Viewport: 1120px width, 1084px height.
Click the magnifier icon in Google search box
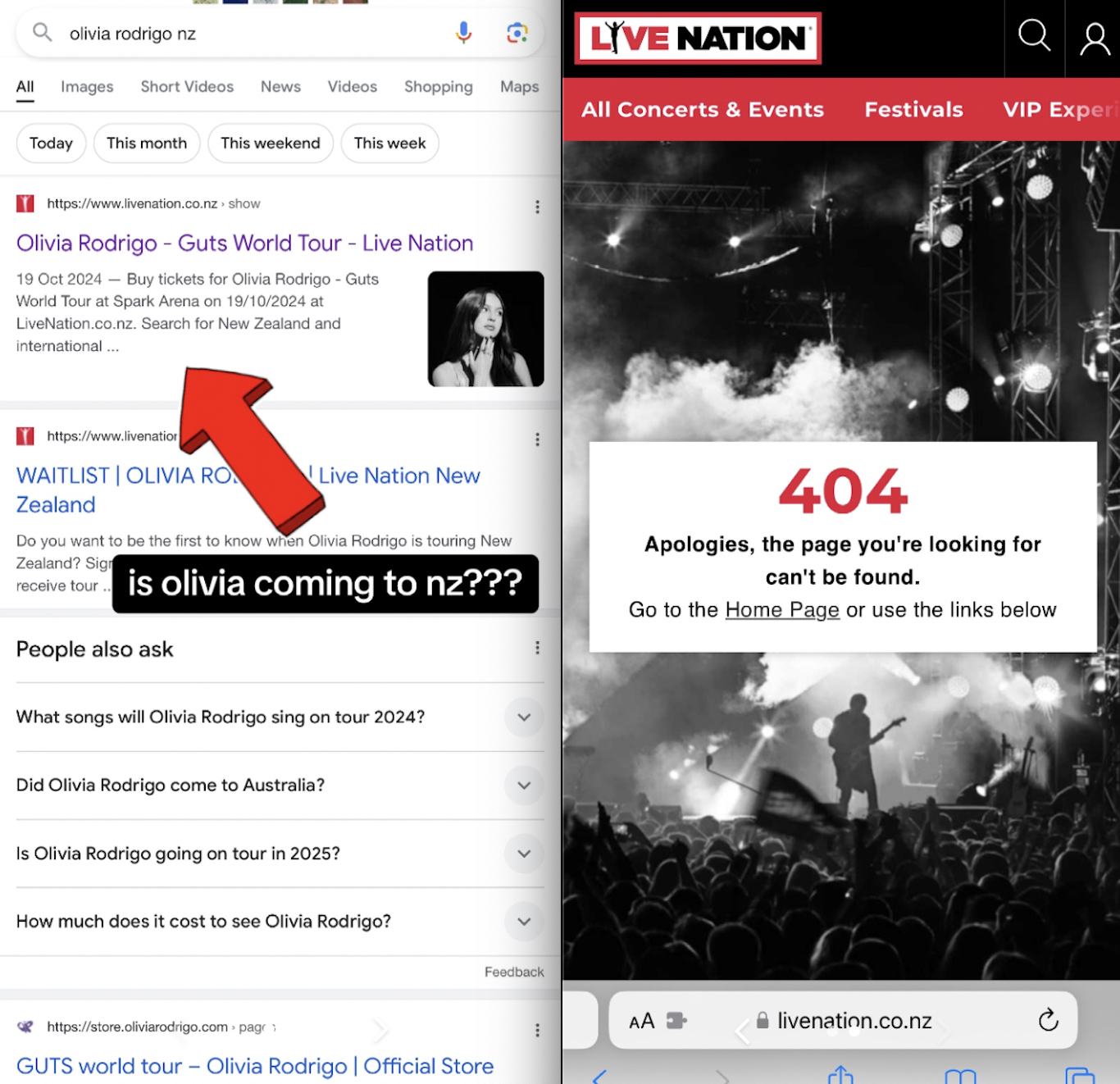pos(42,33)
